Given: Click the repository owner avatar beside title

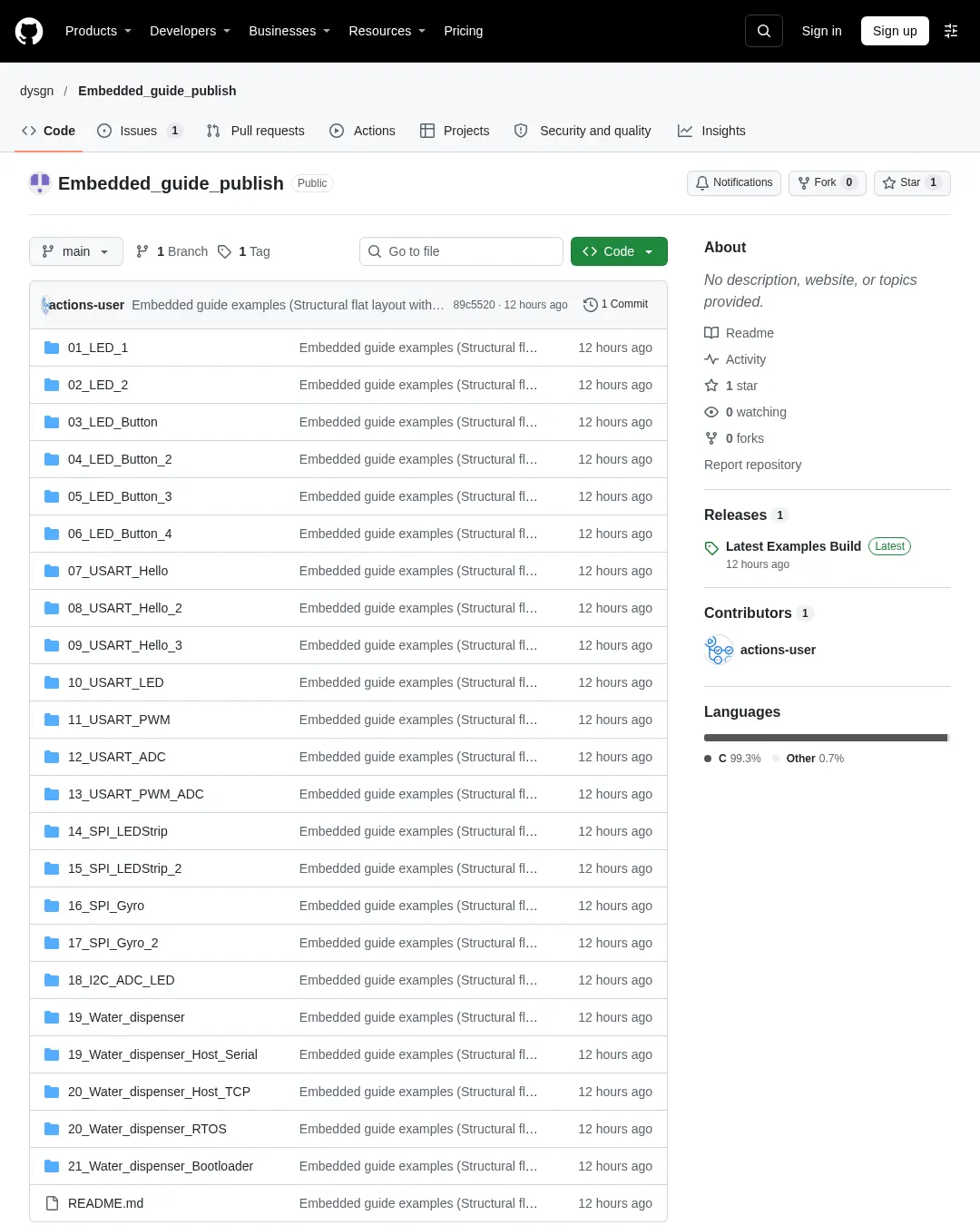Looking at the screenshot, I should click(40, 183).
